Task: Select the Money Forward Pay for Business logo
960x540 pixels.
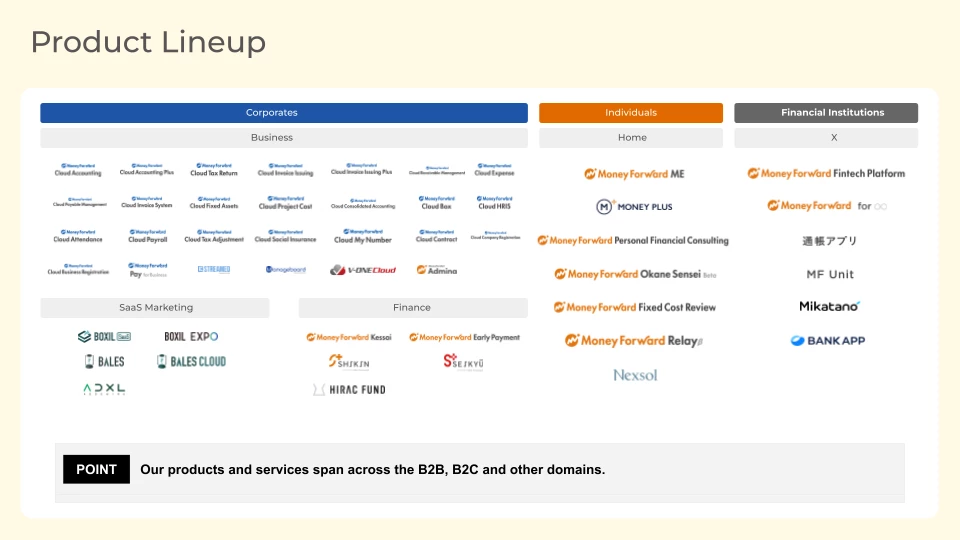Action: 148,270
